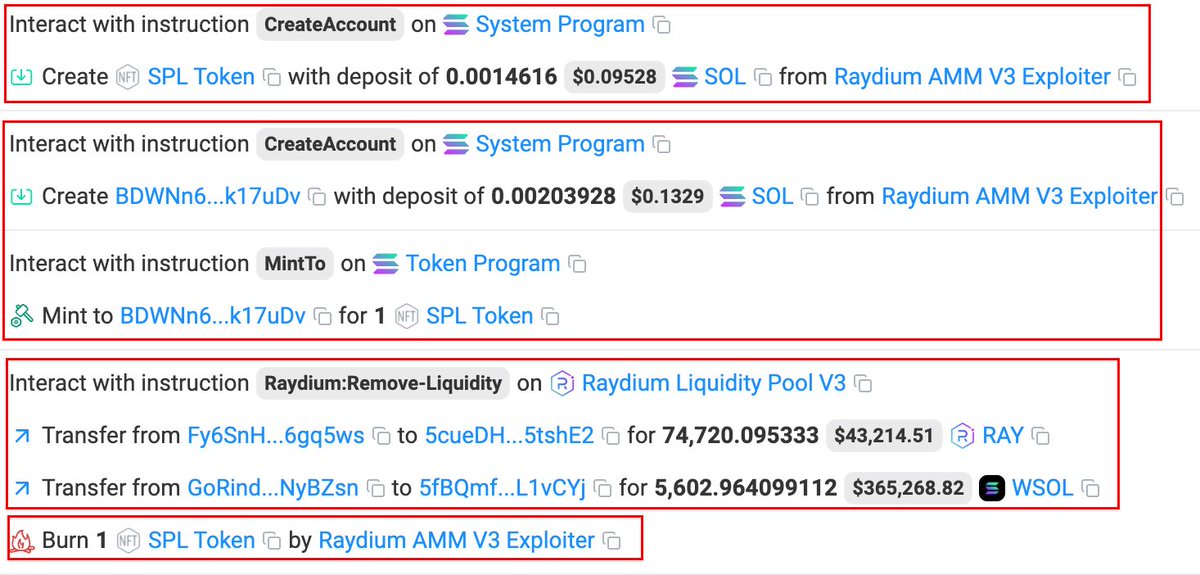Click the $365,268.82 value badge
The image size is (1200, 575).
tap(908, 488)
